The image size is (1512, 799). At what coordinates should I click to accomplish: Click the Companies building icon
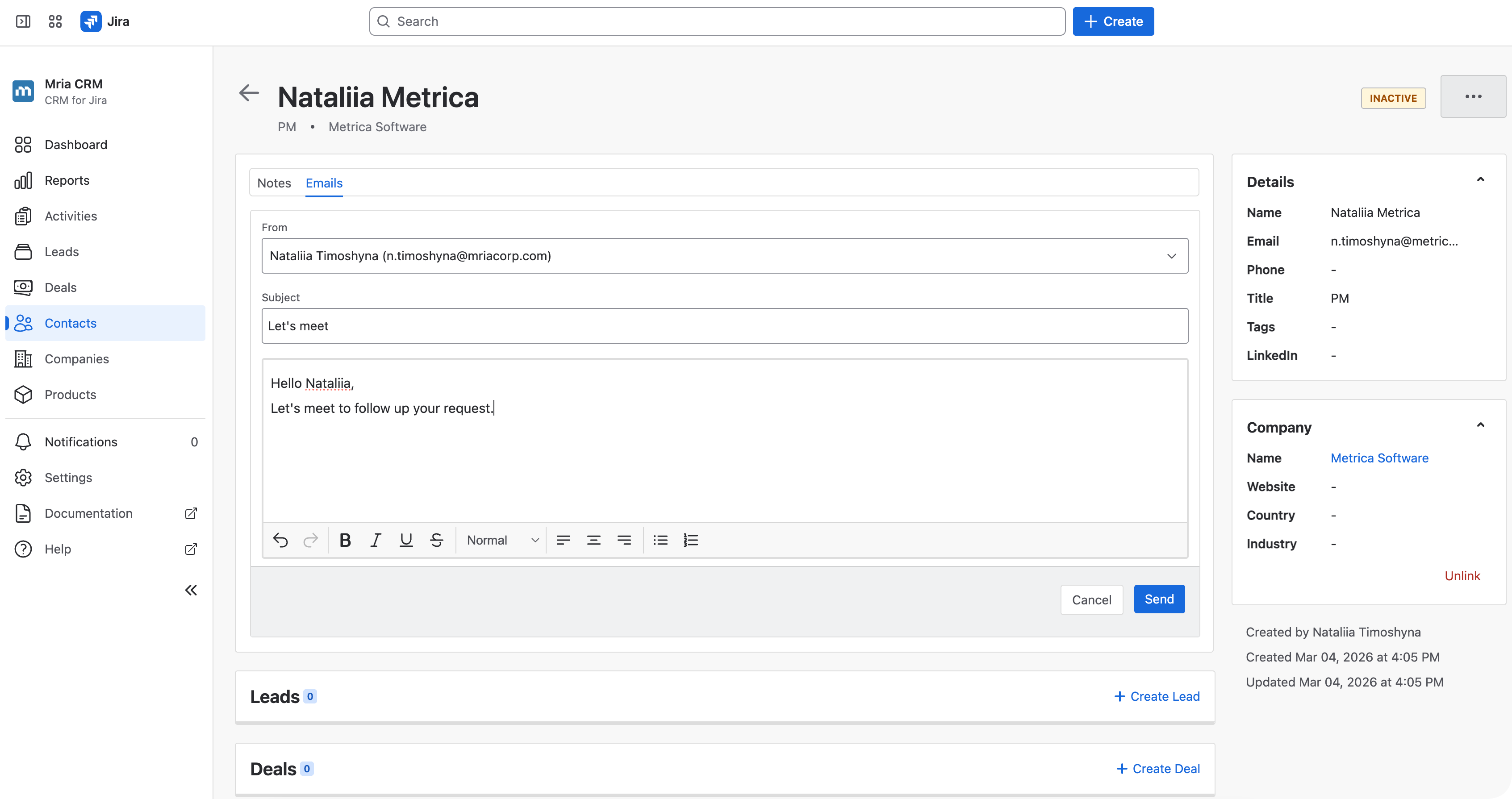23,359
